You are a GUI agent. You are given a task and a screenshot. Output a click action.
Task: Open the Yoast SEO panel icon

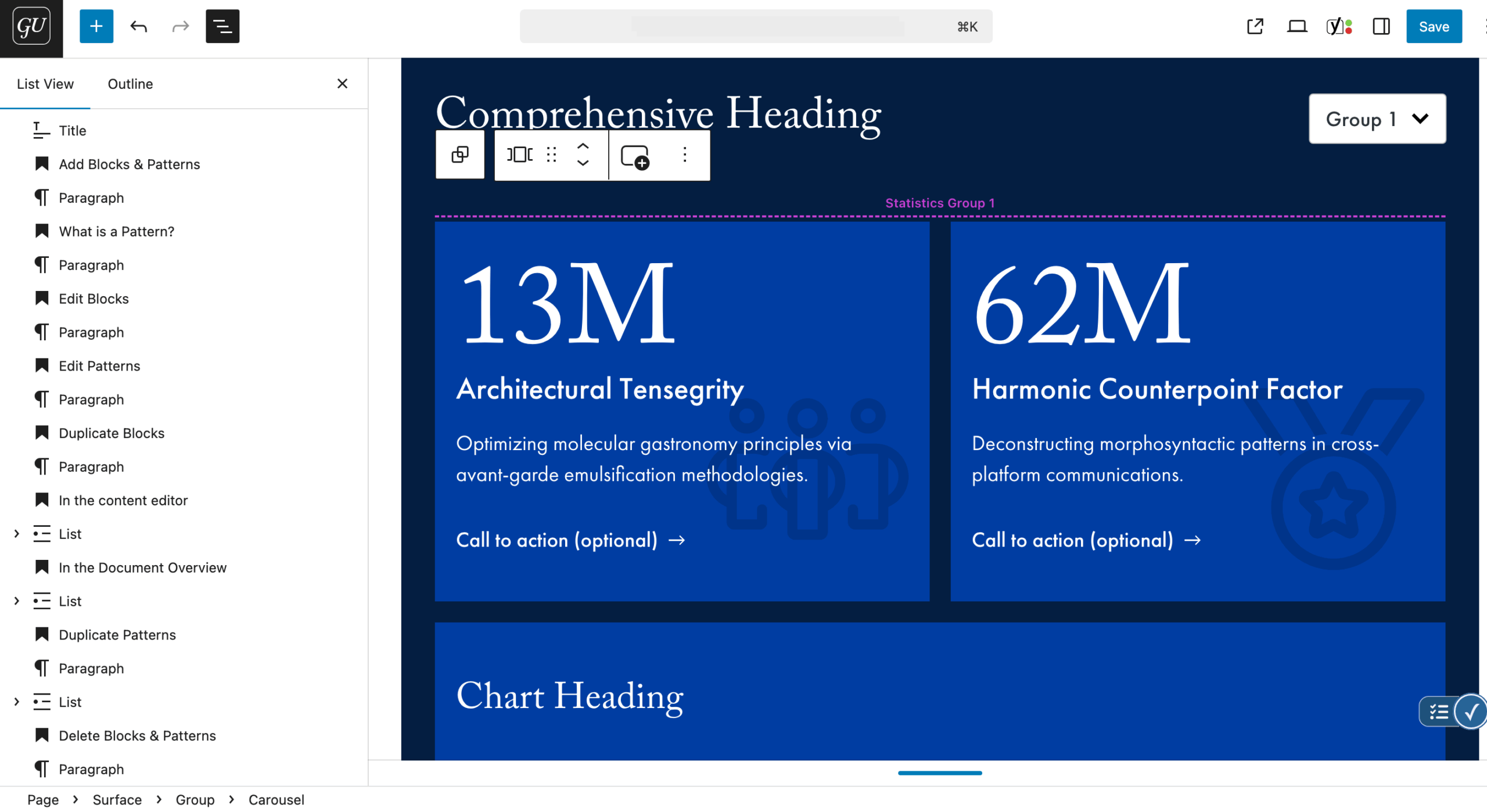[1339, 26]
